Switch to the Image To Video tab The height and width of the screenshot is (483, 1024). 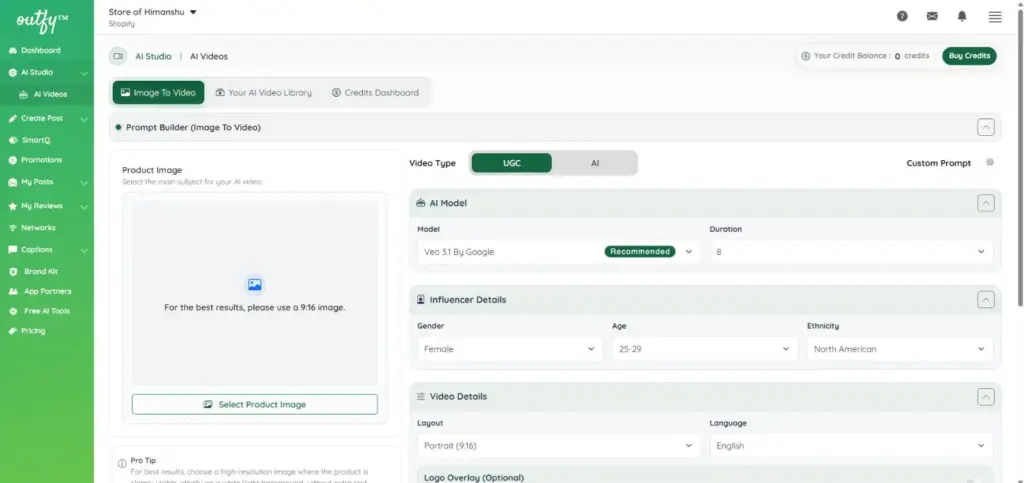(x=158, y=93)
